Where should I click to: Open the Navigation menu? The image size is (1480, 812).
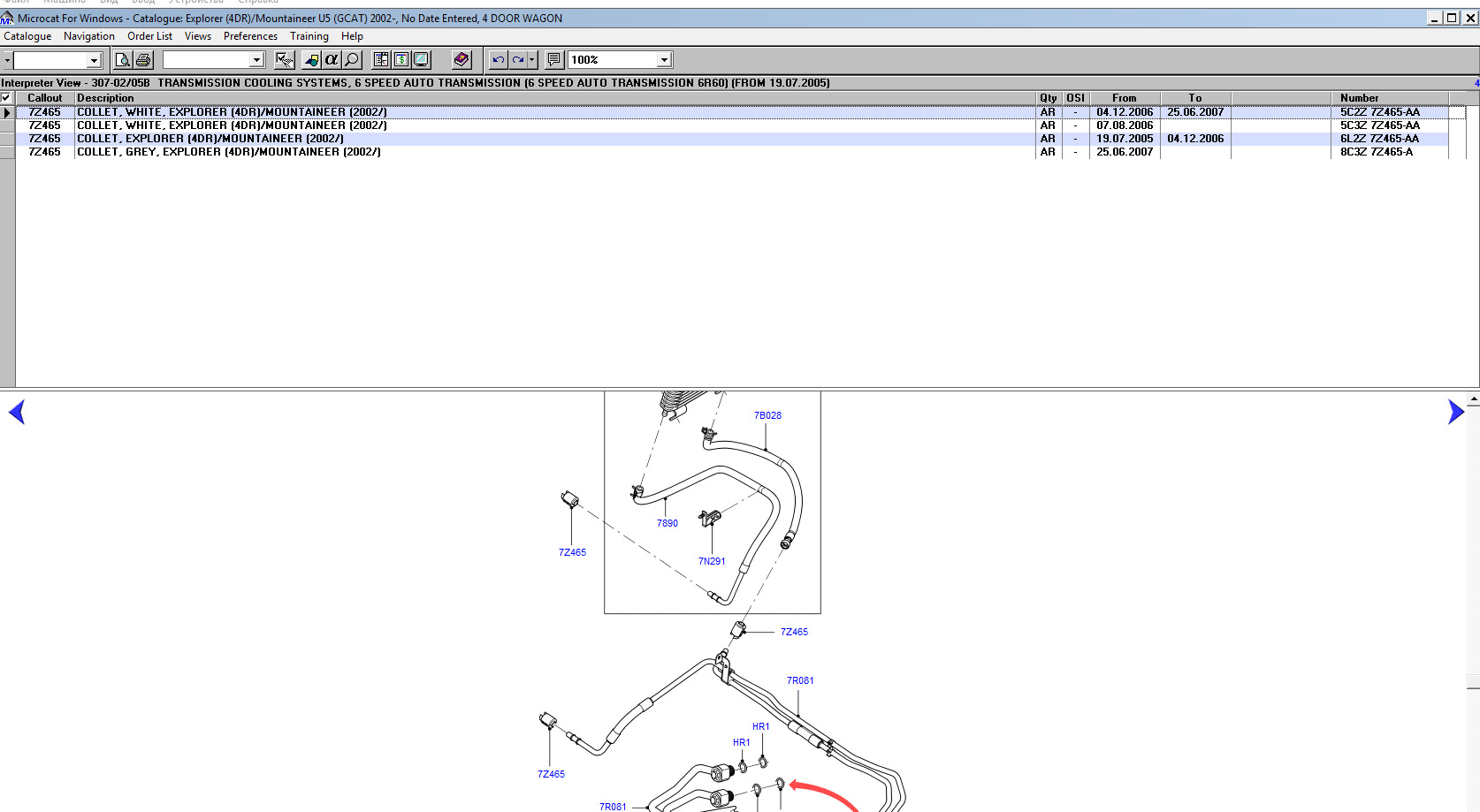click(89, 36)
